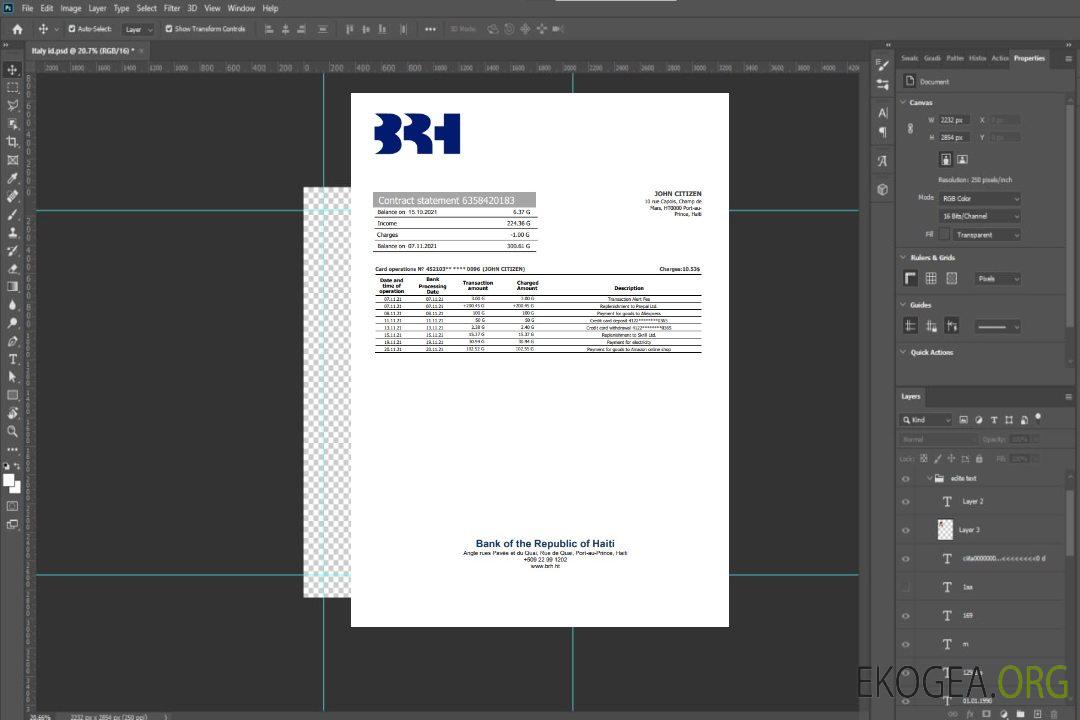Select the Healing Brush tool
This screenshot has width=1080, height=720.
click(x=12, y=196)
